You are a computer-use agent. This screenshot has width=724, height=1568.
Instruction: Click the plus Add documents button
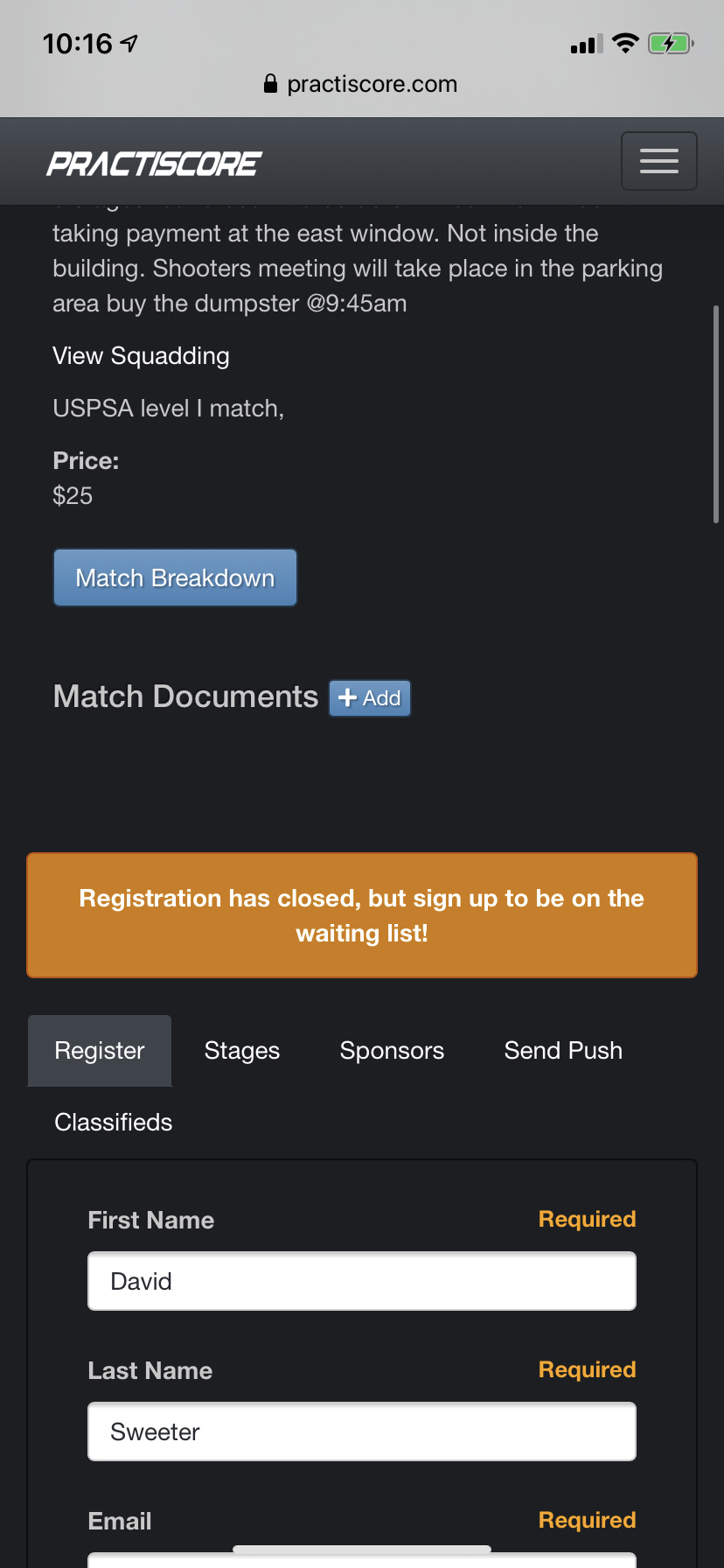point(370,698)
